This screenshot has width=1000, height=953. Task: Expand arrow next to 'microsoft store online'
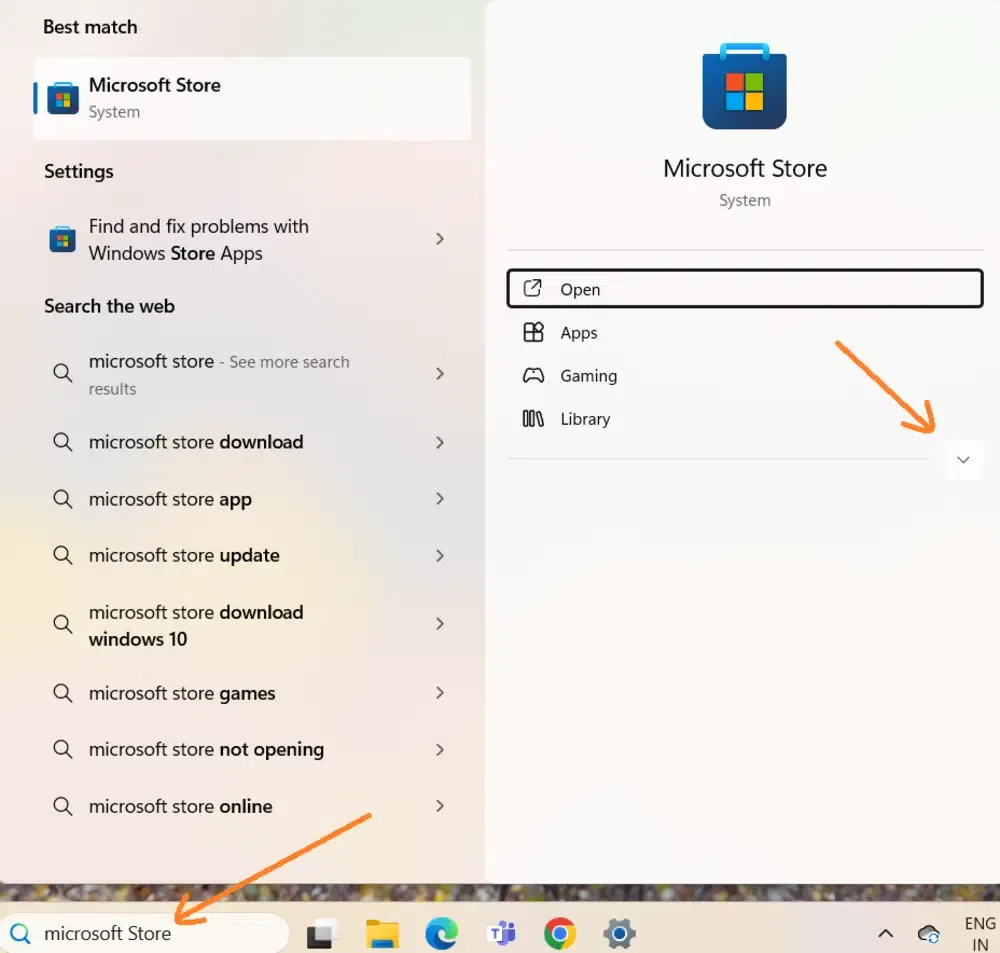(x=439, y=806)
